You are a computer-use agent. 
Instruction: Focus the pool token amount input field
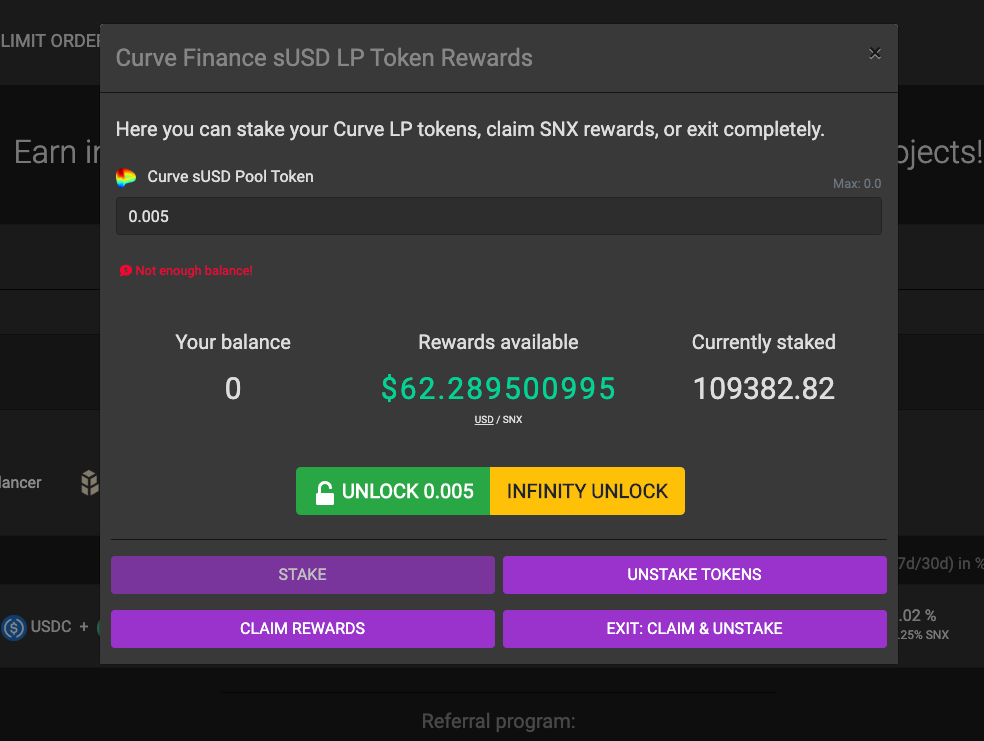pyautogui.click(x=499, y=216)
